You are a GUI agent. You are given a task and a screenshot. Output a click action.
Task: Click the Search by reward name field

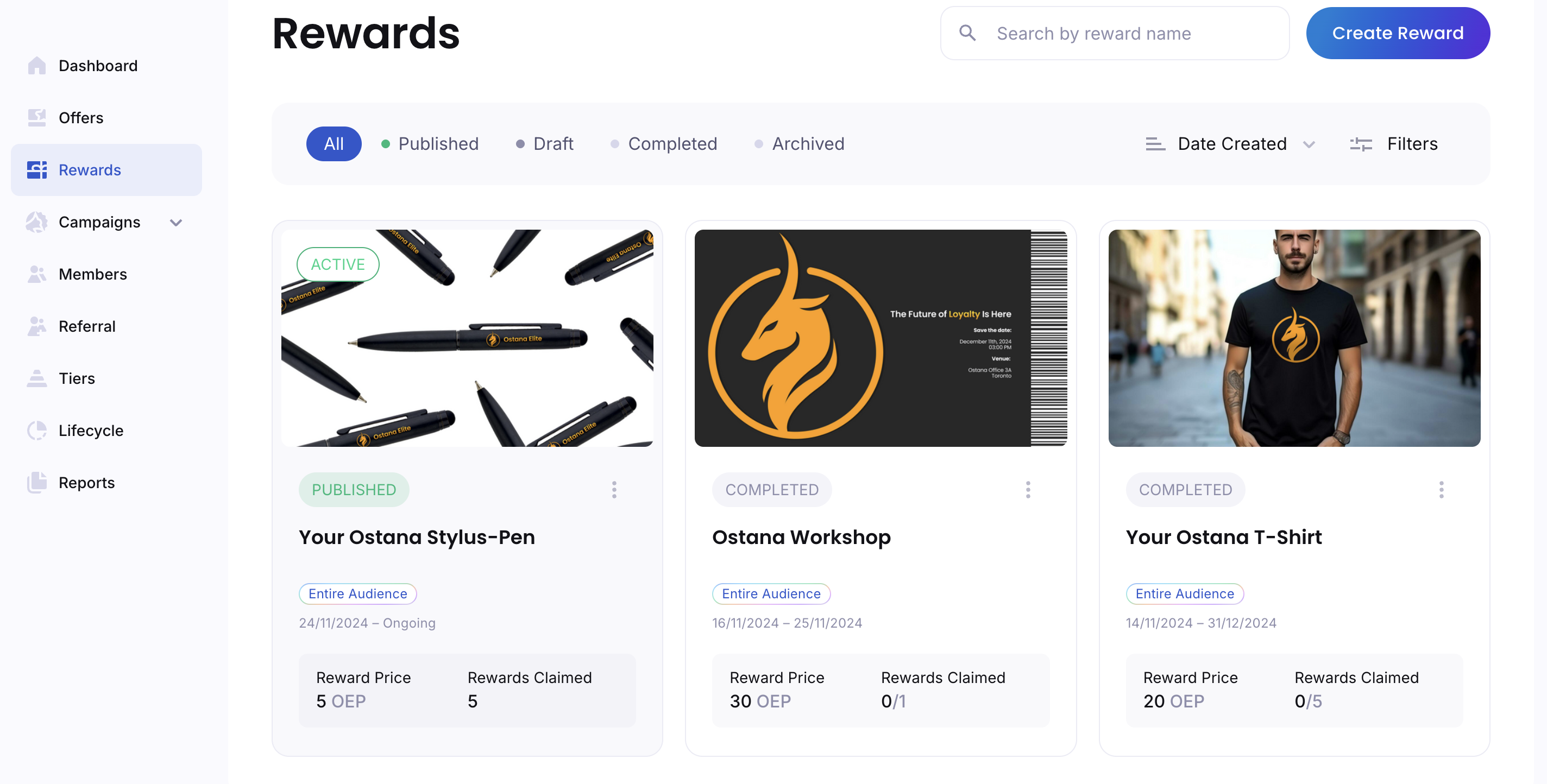point(1115,33)
